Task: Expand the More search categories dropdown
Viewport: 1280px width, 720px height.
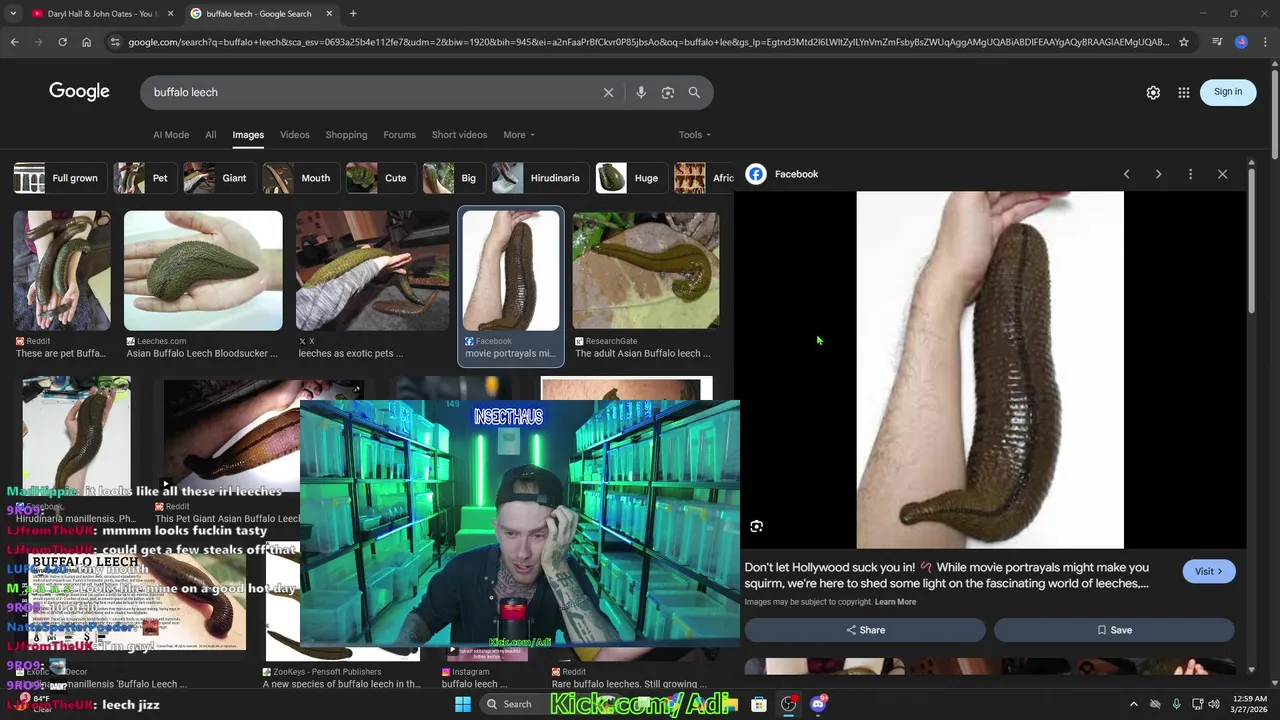Action: [519, 135]
